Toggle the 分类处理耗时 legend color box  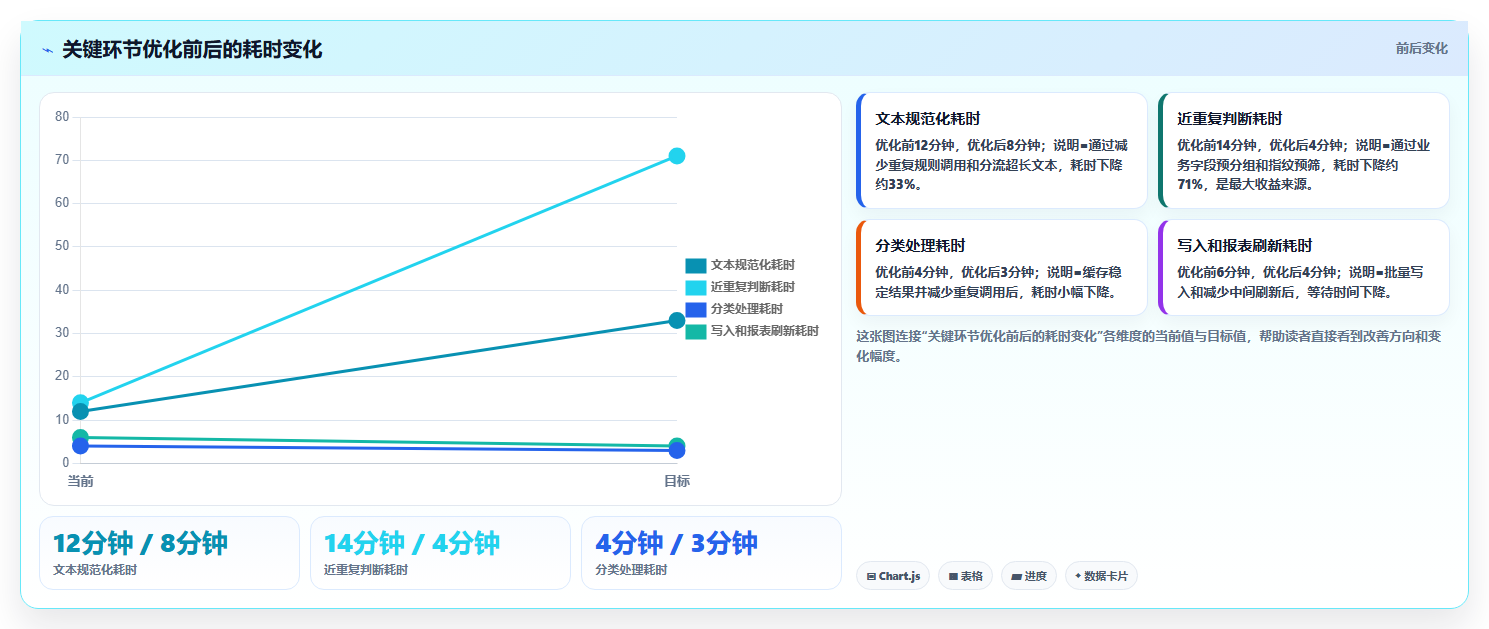coord(696,309)
